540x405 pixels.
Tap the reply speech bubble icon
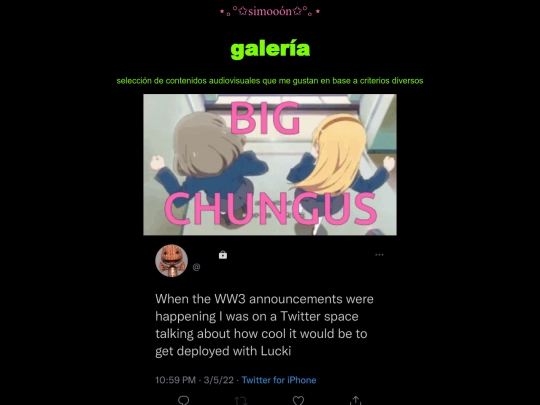pyautogui.click(x=184, y=400)
